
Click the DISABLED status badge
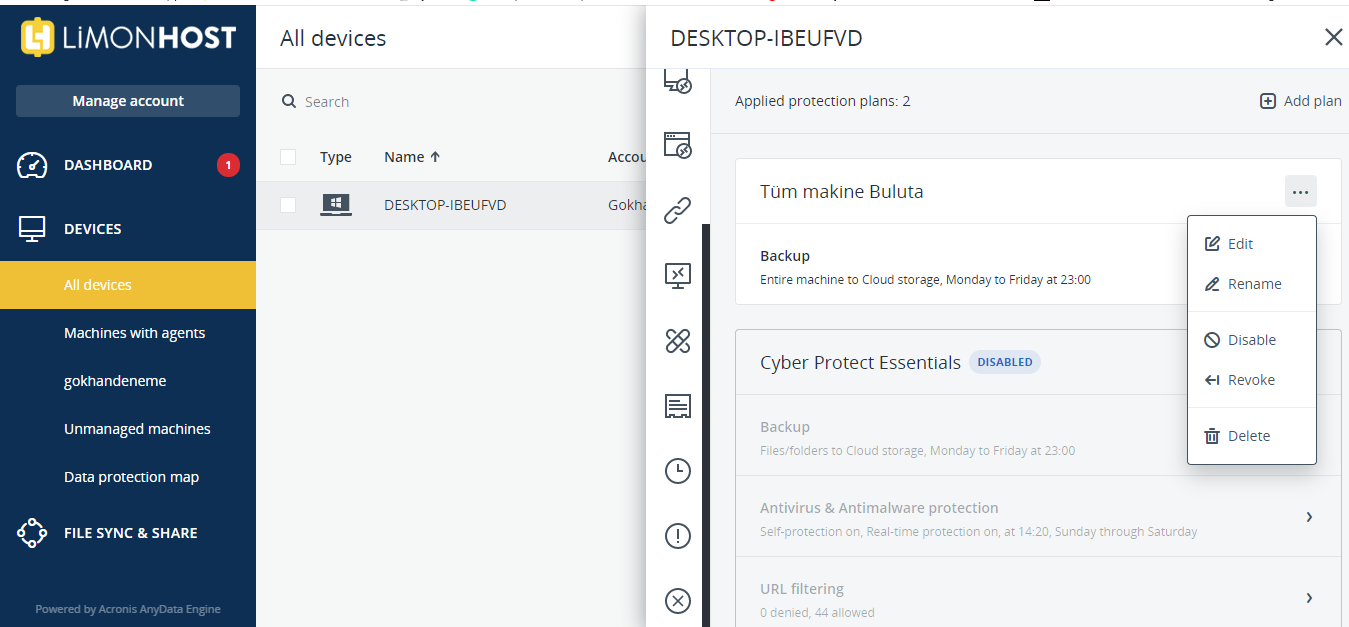click(1005, 362)
